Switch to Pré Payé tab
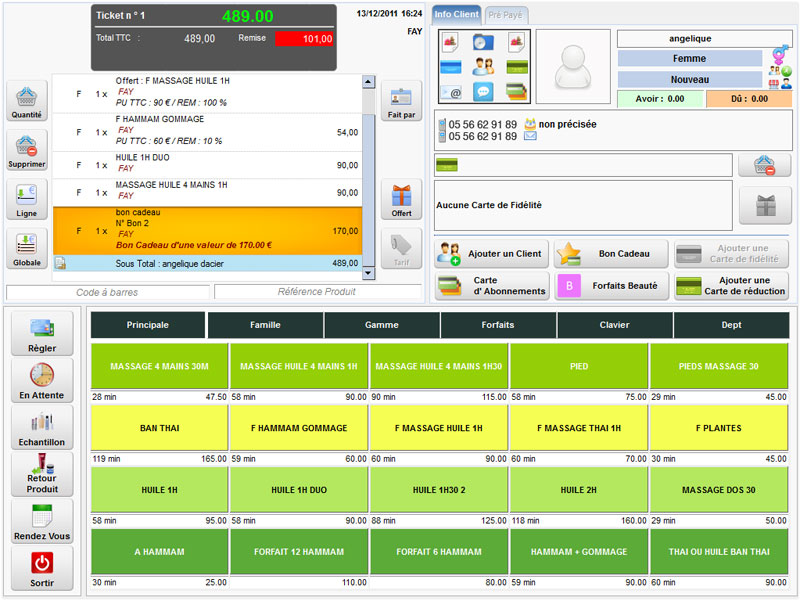The height and width of the screenshot is (601, 800). pos(505,15)
